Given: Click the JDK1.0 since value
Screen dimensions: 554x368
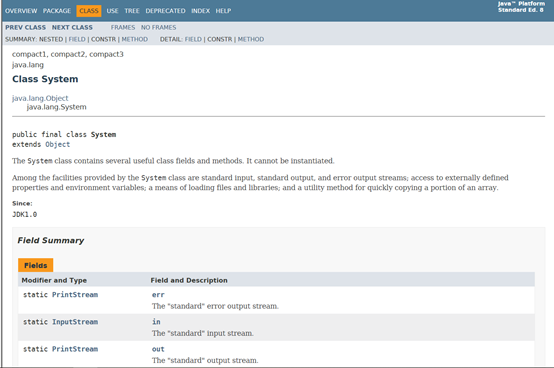Looking at the screenshot, I should tap(24, 214).
